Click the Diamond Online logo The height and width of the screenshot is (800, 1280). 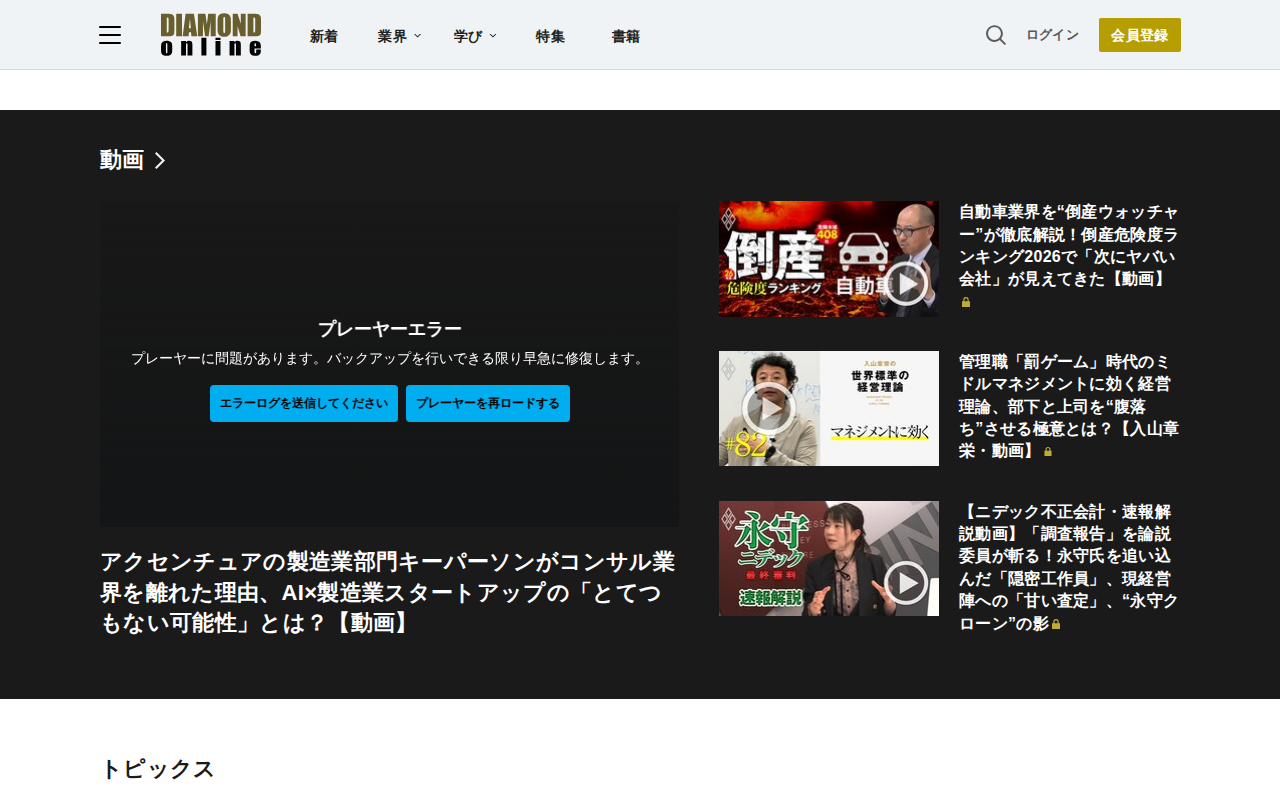[x=211, y=35]
